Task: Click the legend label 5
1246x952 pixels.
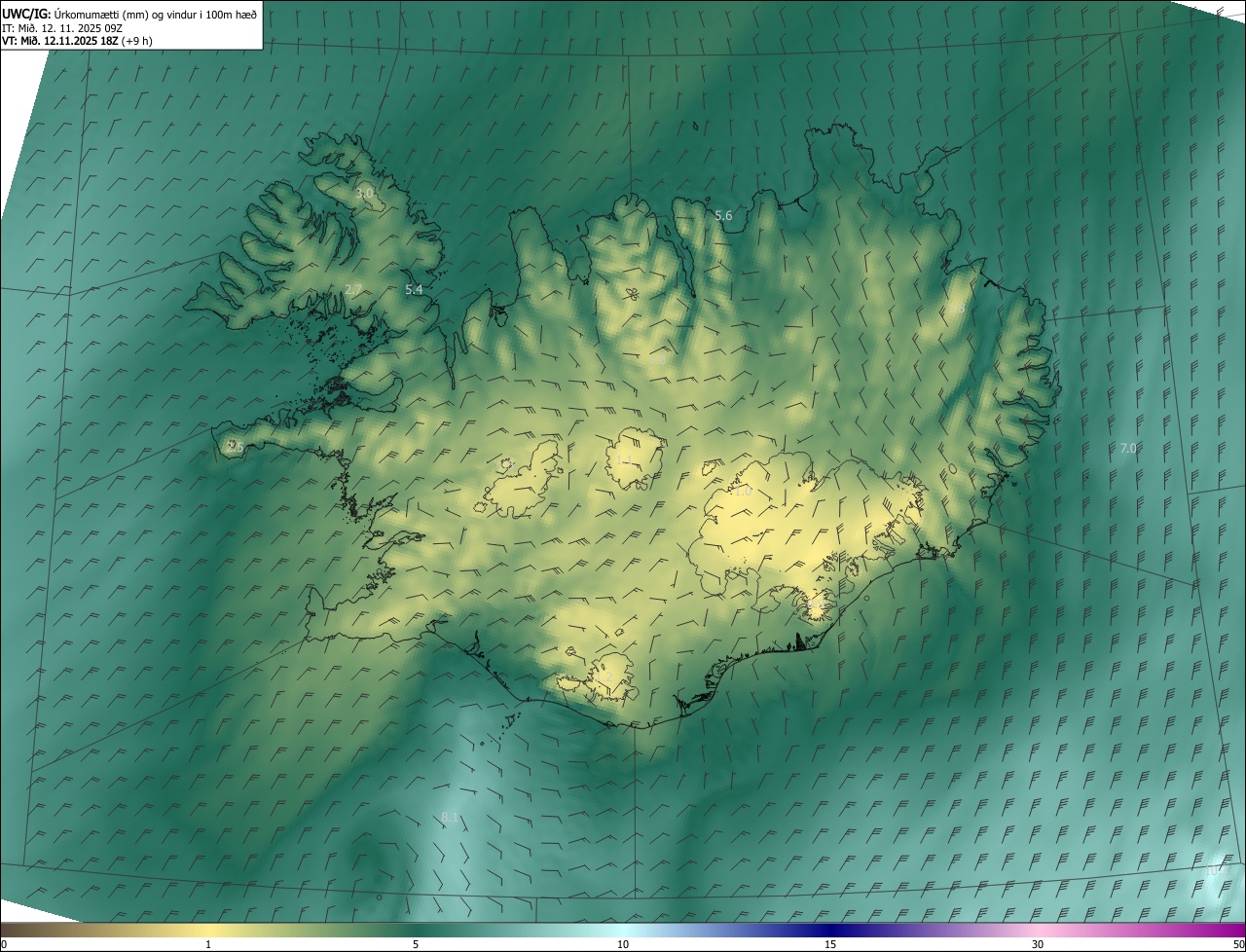Action: pos(416,944)
